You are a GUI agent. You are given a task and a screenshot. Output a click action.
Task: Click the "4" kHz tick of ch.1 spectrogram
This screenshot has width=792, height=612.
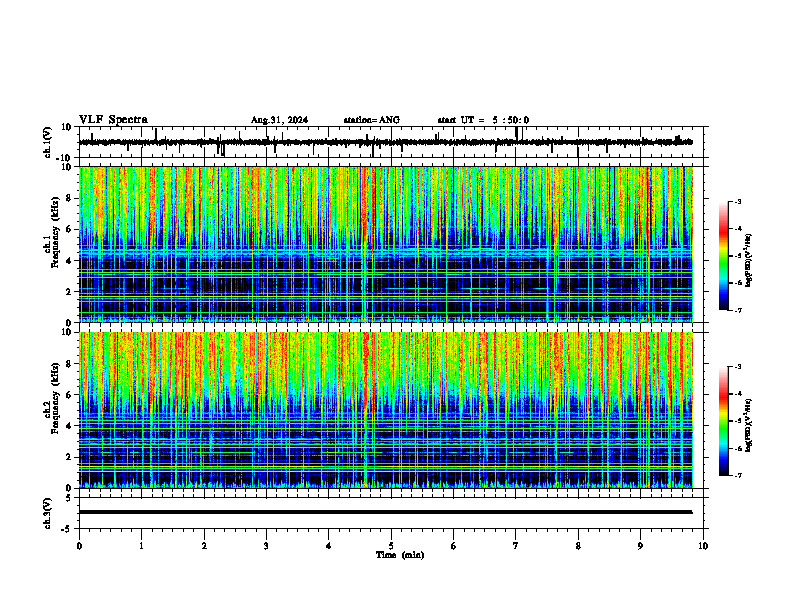(69, 261)
